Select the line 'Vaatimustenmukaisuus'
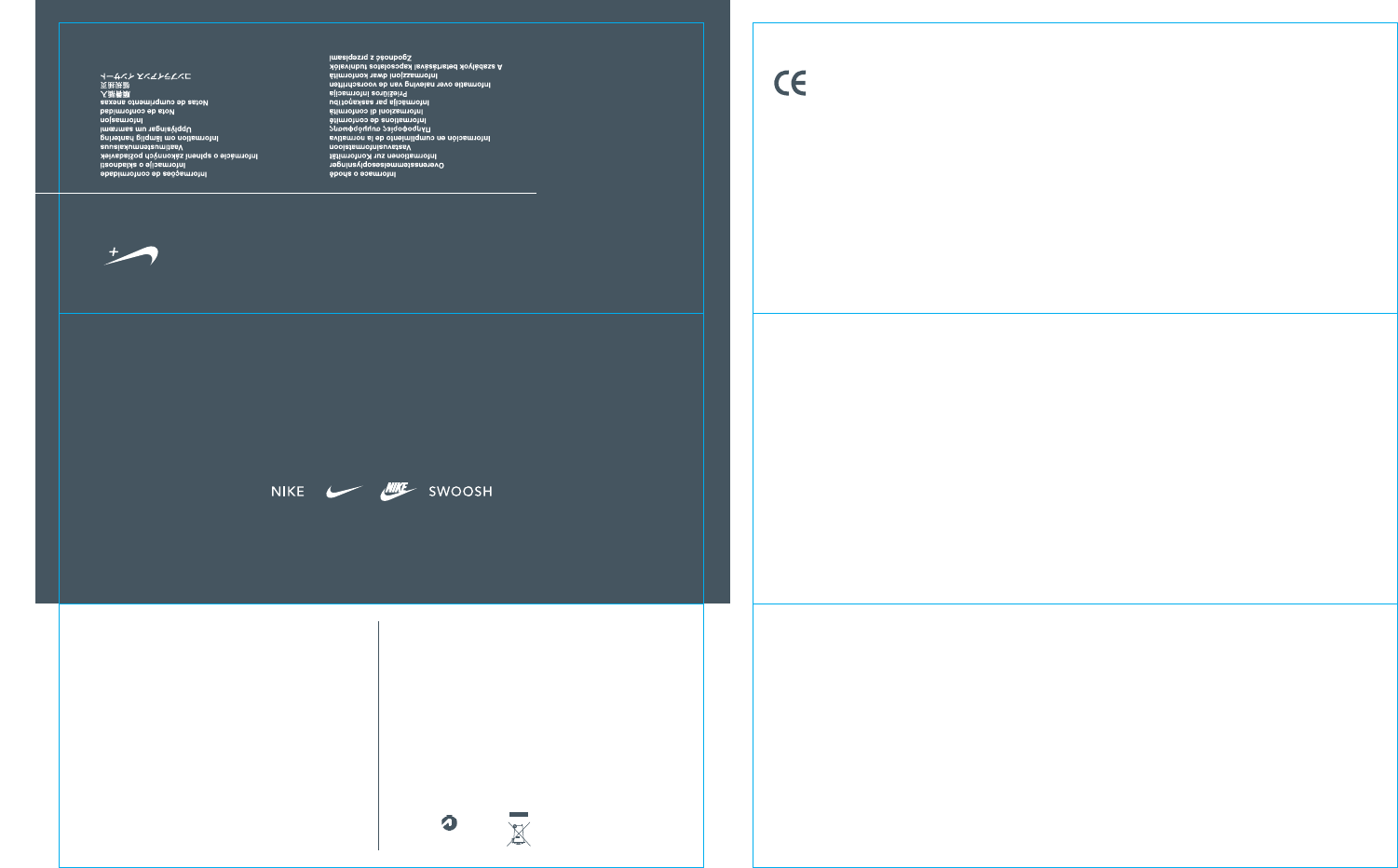 (142, 146)
